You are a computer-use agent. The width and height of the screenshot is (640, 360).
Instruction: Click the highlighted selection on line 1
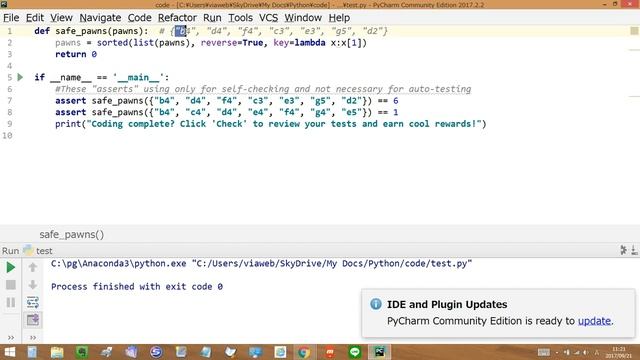coord(180,31)
